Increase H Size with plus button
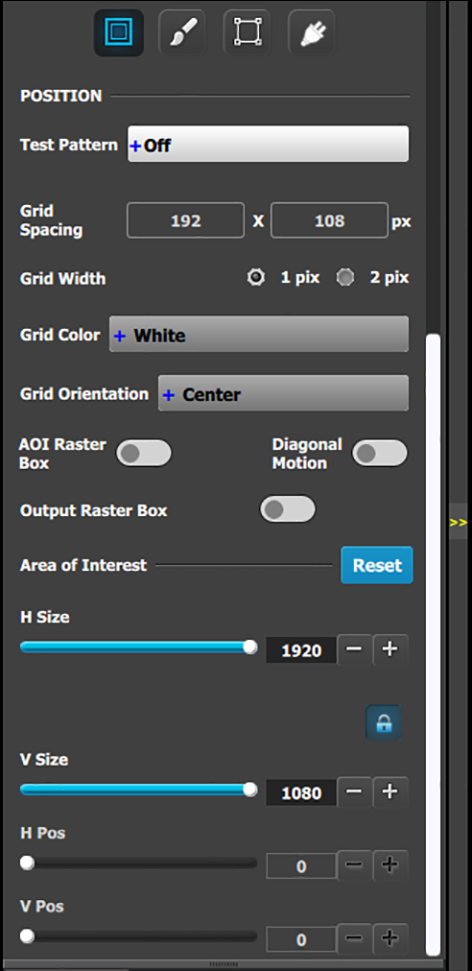Image resolution: width=472 pixels, height=971 pixels. (390, 650)
